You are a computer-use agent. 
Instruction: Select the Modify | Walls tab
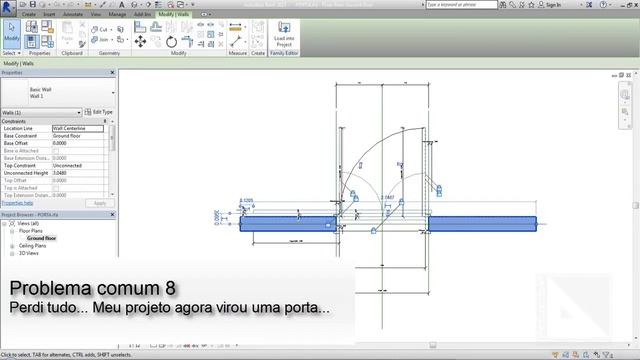(174, 14)
